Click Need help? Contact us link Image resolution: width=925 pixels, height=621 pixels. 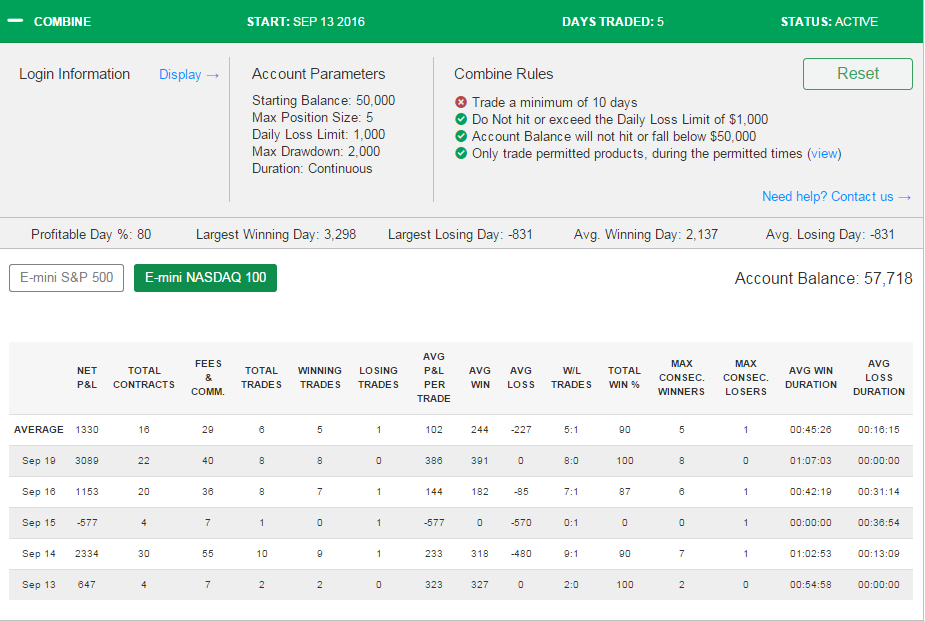click(x=837, y=196)
